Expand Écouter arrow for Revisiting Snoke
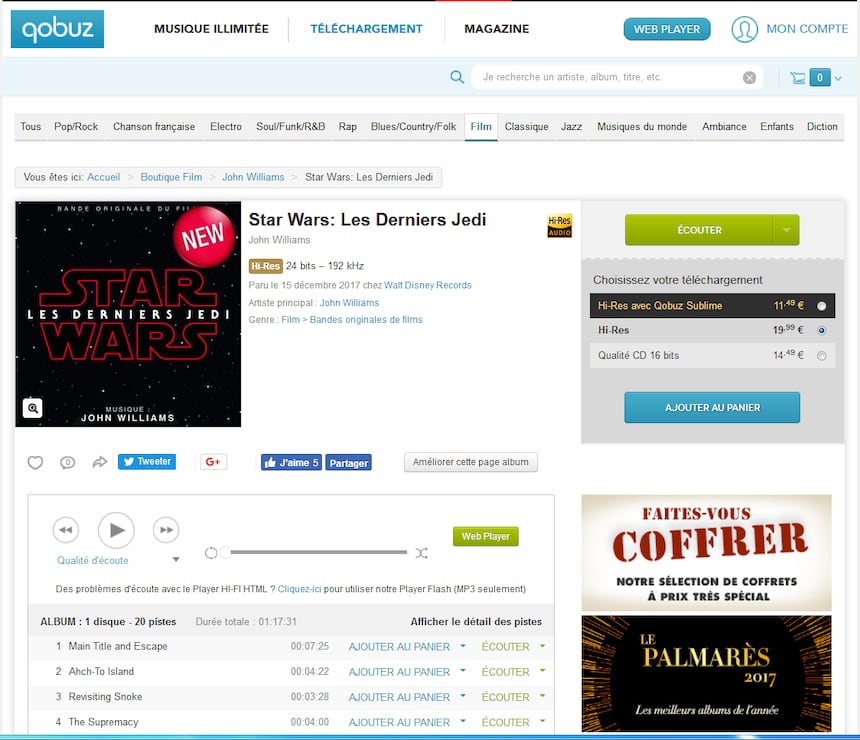This screenshot has width=860, height=740. (x=542, y=696)
